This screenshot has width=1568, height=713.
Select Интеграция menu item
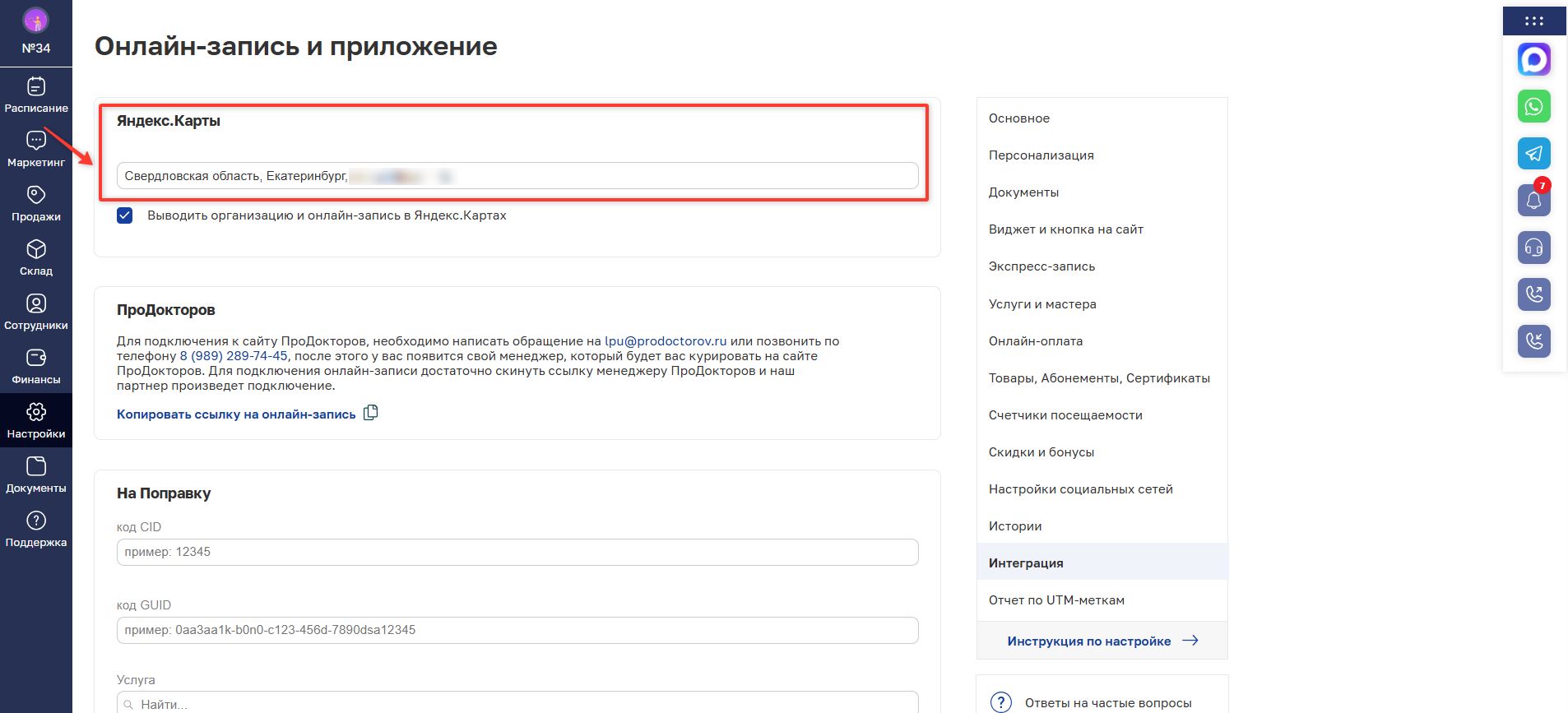(1102, 563)
